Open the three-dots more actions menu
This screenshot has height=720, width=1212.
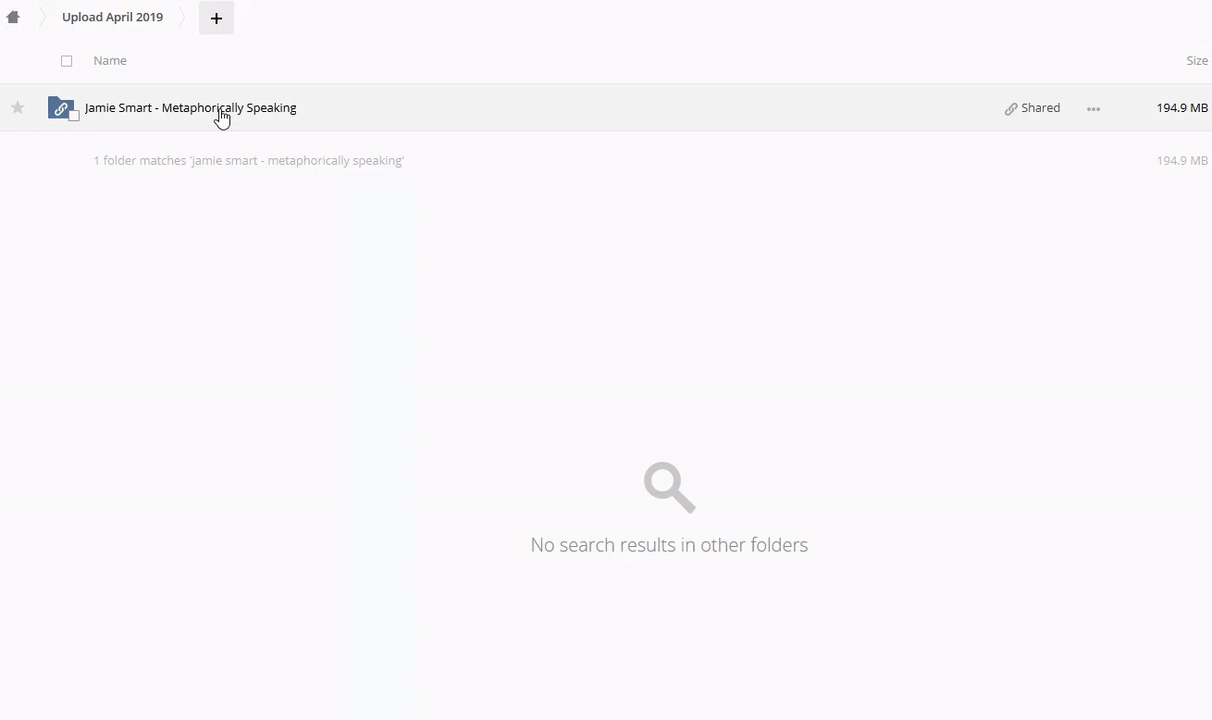[x=1093, y=109]
